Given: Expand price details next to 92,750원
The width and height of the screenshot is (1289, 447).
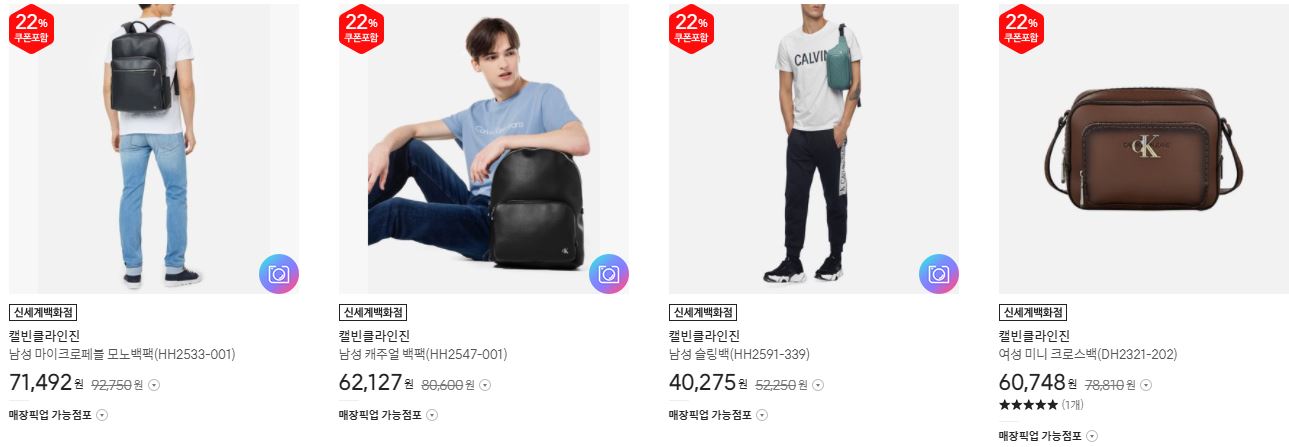Looking at the screenshot, I should pos(154,385).
